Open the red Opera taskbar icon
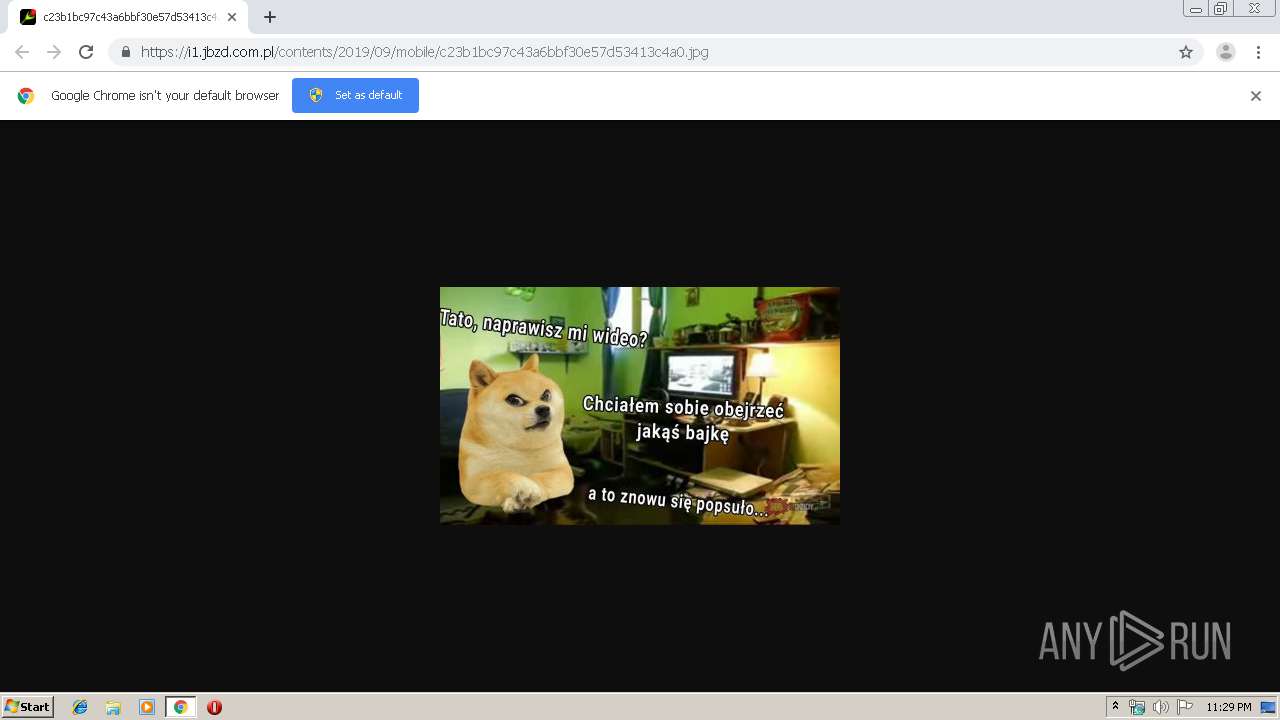Image resolution: width=1280 pixels, height=720 pixels. [x=214, y=707]
